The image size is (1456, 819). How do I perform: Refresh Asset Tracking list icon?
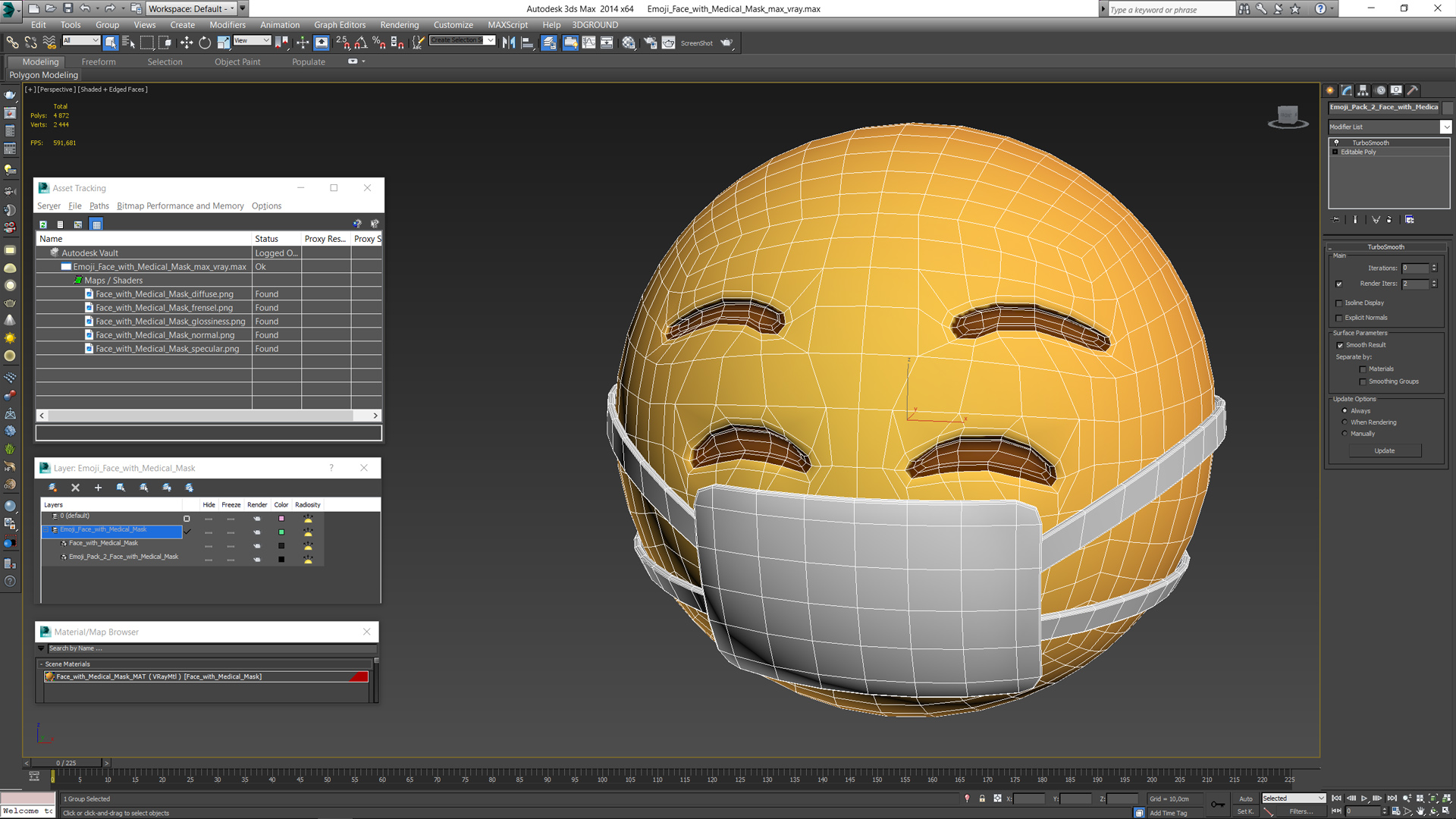[x=43, y=224]
